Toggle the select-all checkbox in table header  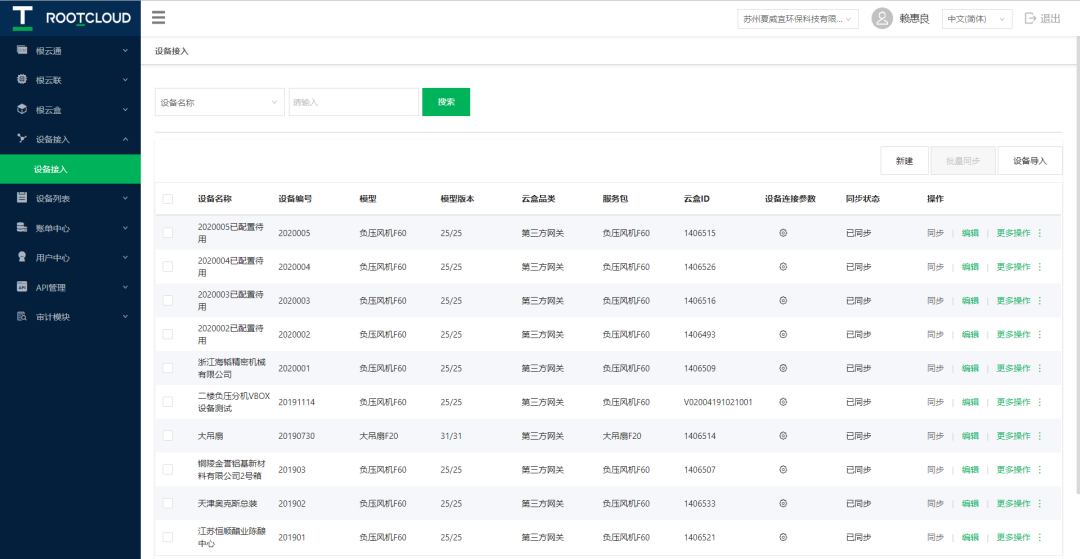click(168, 199)
